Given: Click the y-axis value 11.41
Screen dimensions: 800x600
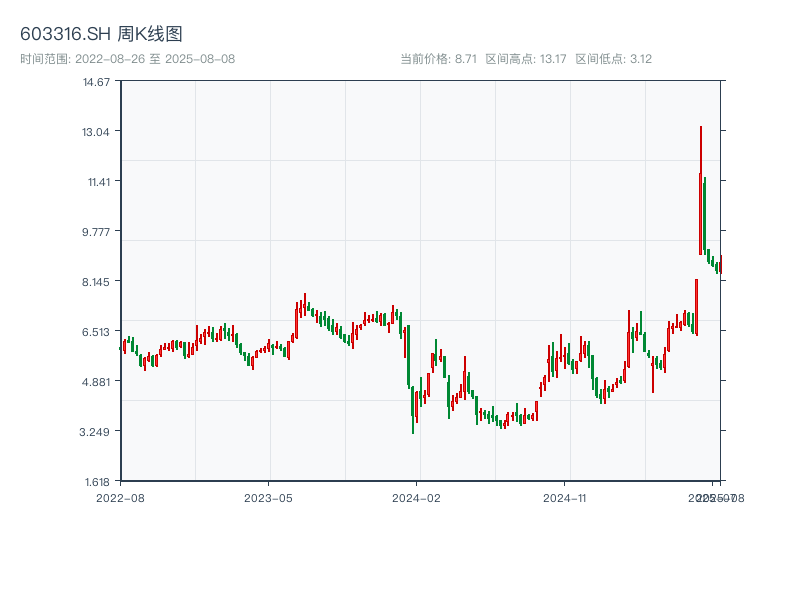Looking at the screenshot, I should [x=98, y=182].
